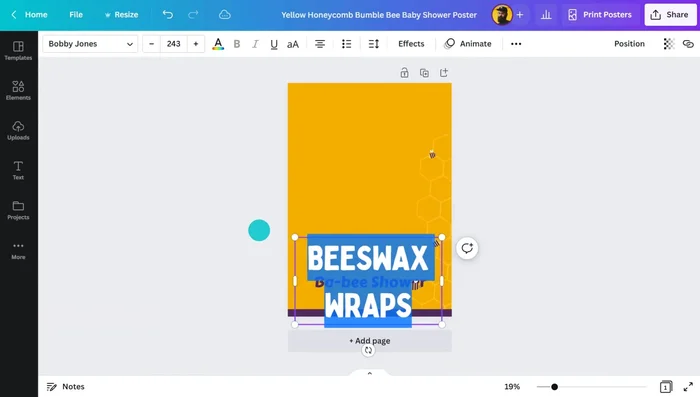This screenshot has width=700, height=397.
Task: Show More sidebar options
Action: pyautogui.click(x=18, y=251)
